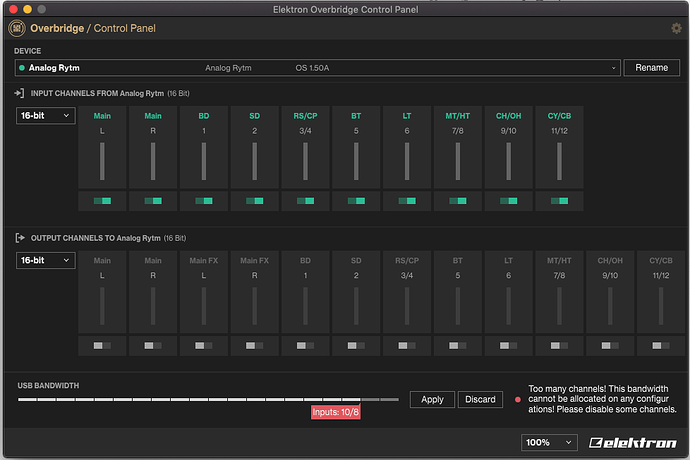Click the input CY/CB level meter
This screenshot has height=460, width=690.
point(559,161)
